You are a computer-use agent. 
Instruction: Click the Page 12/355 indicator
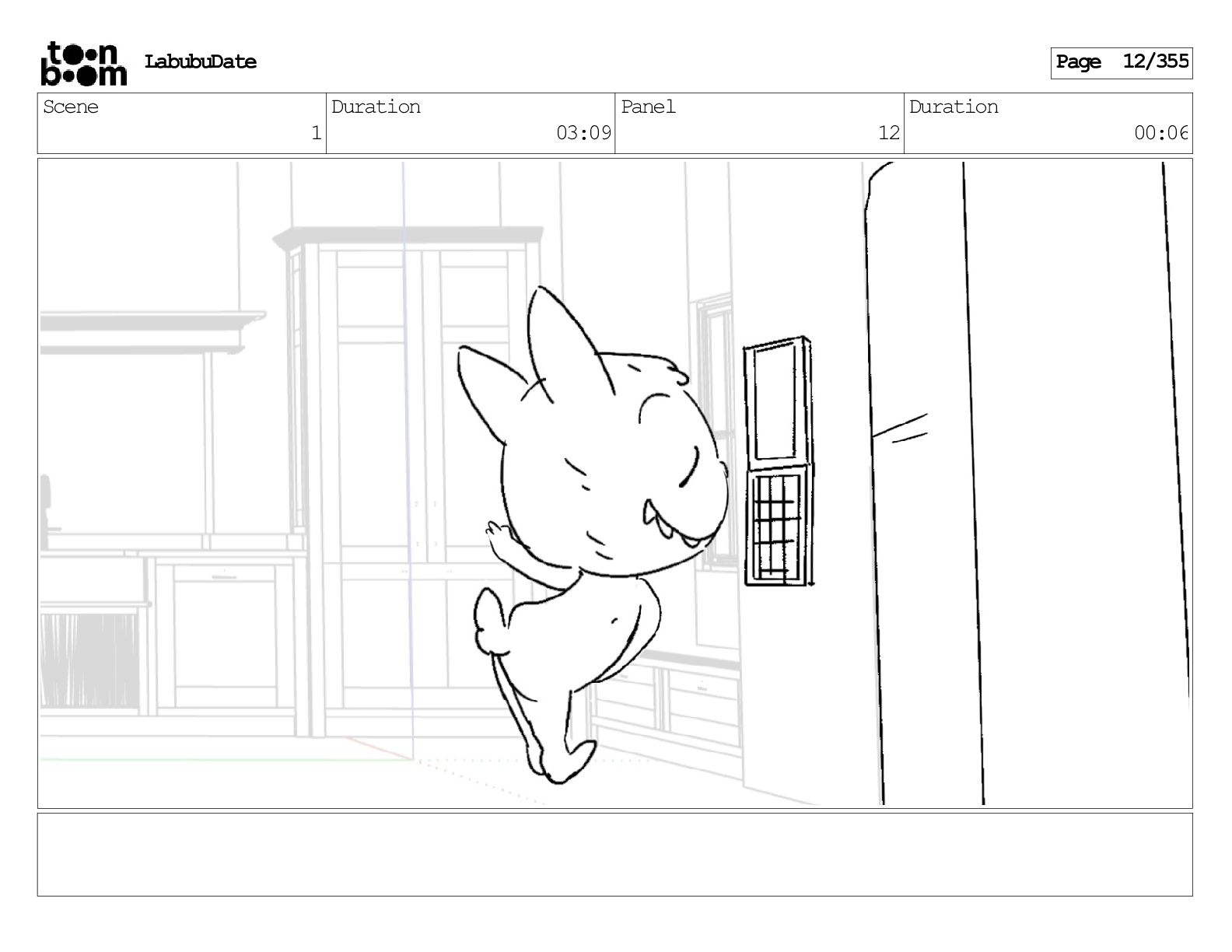pyautogui.click(x=1122, y=62)
